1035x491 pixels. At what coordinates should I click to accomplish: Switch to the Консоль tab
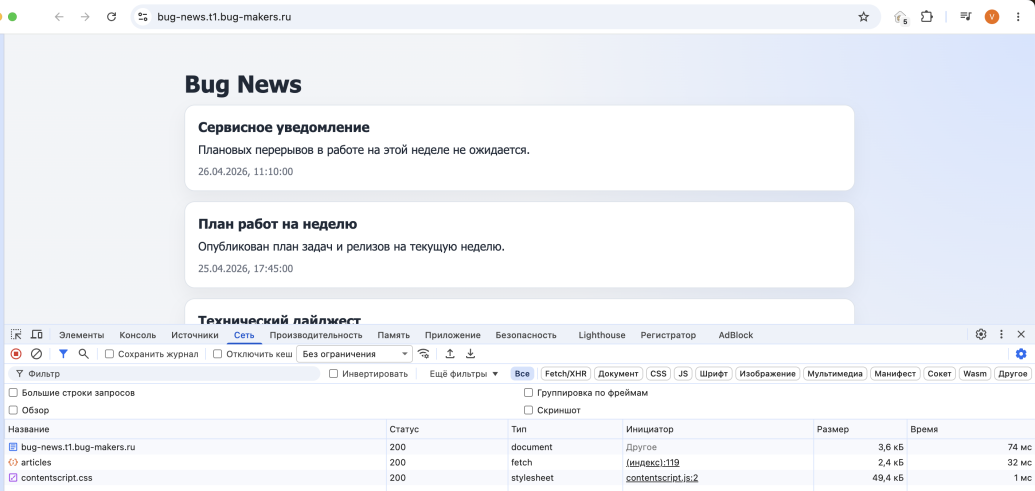point(137,335)
